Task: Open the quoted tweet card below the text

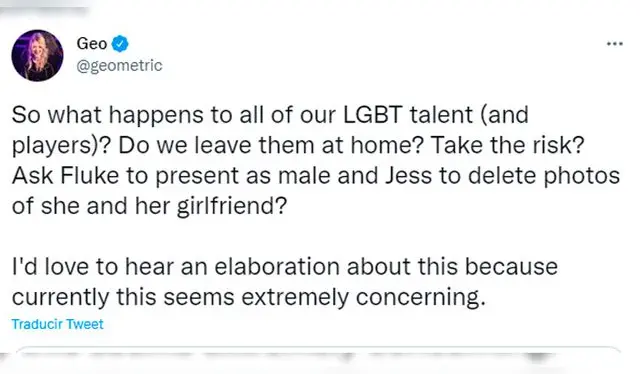Action: [x=318, y=359]
